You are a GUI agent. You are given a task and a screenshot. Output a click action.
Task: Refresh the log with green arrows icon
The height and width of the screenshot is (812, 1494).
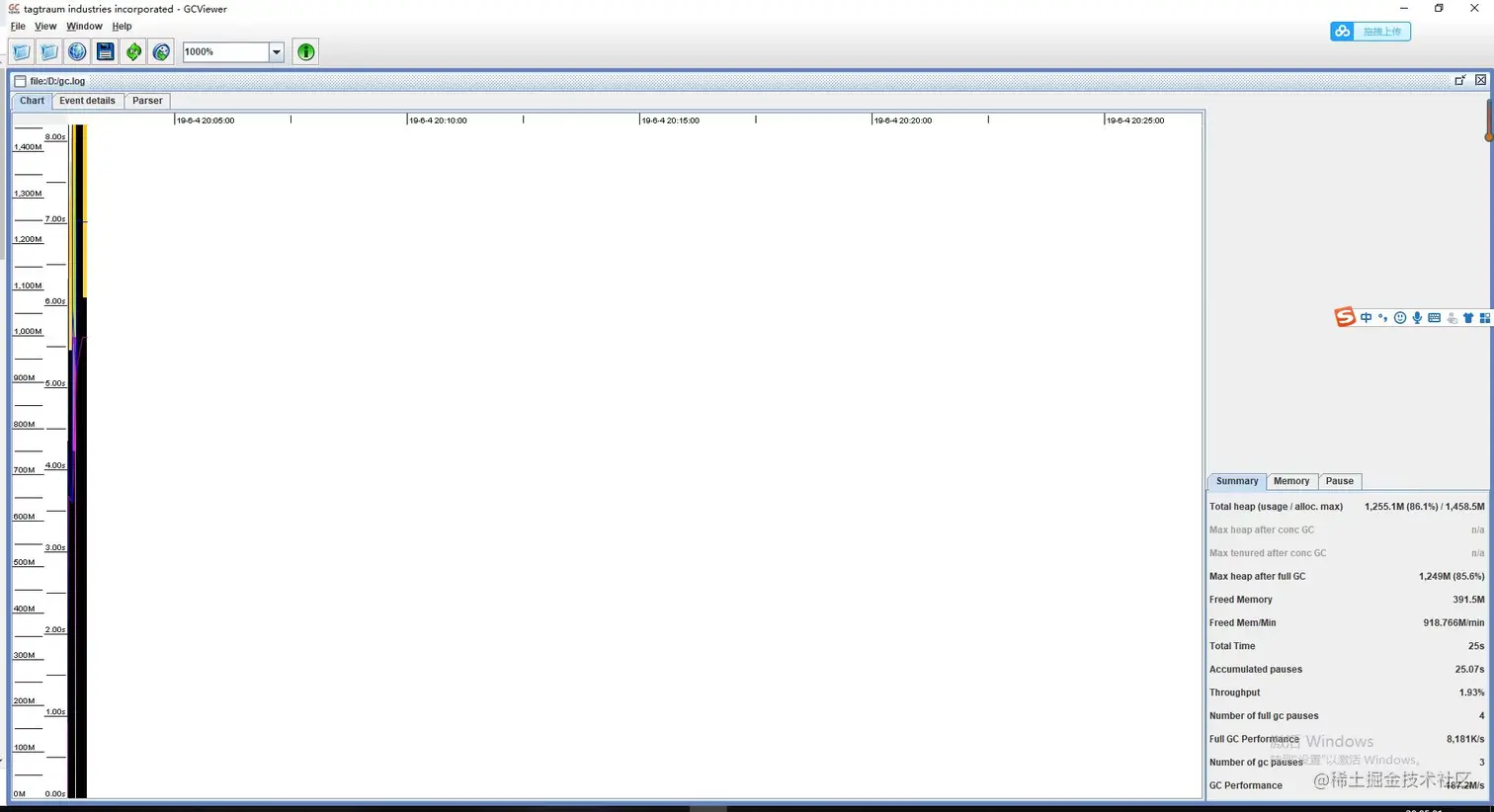[133, 51]
